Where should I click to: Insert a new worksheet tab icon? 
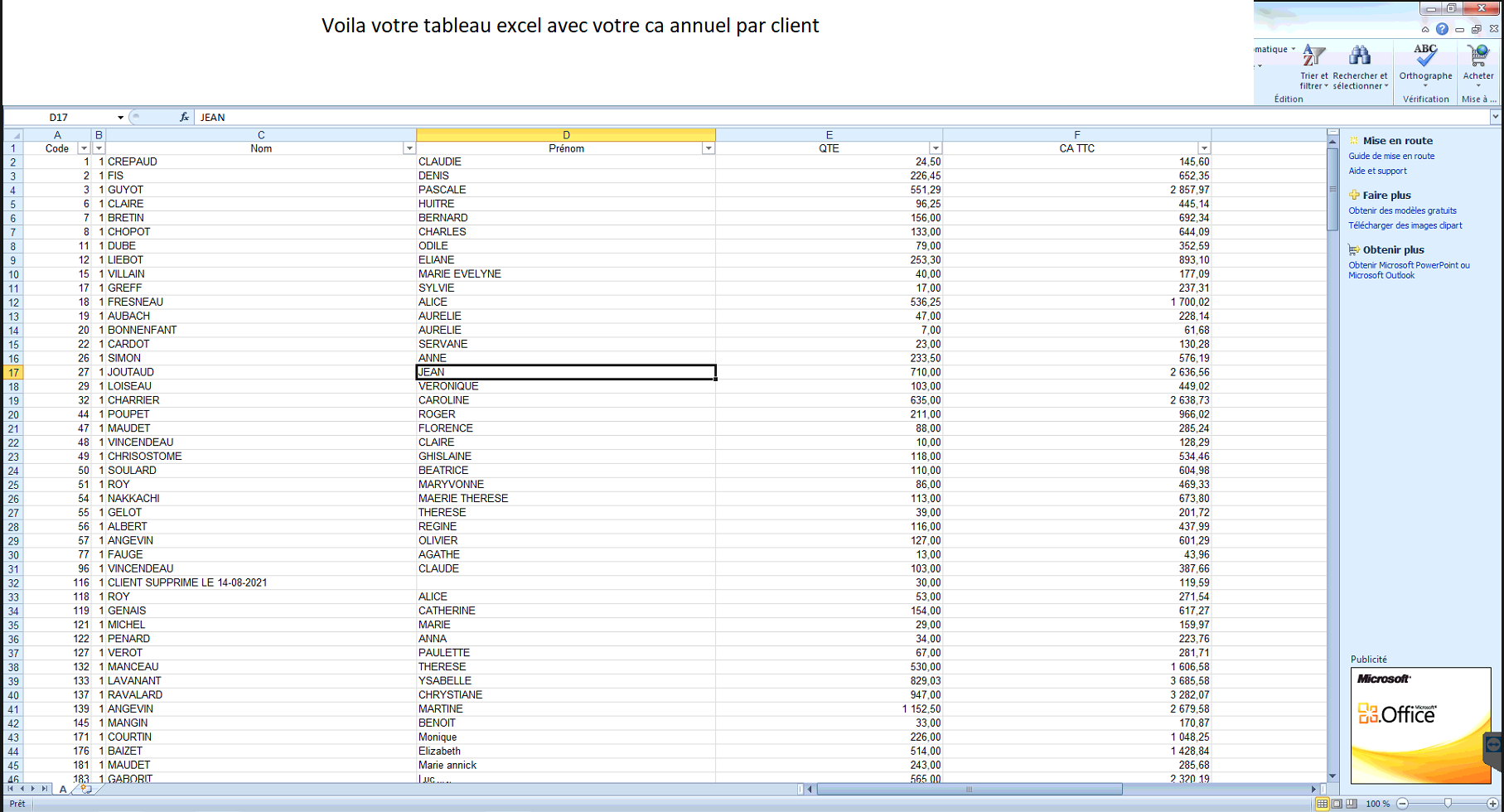[86, 790]
